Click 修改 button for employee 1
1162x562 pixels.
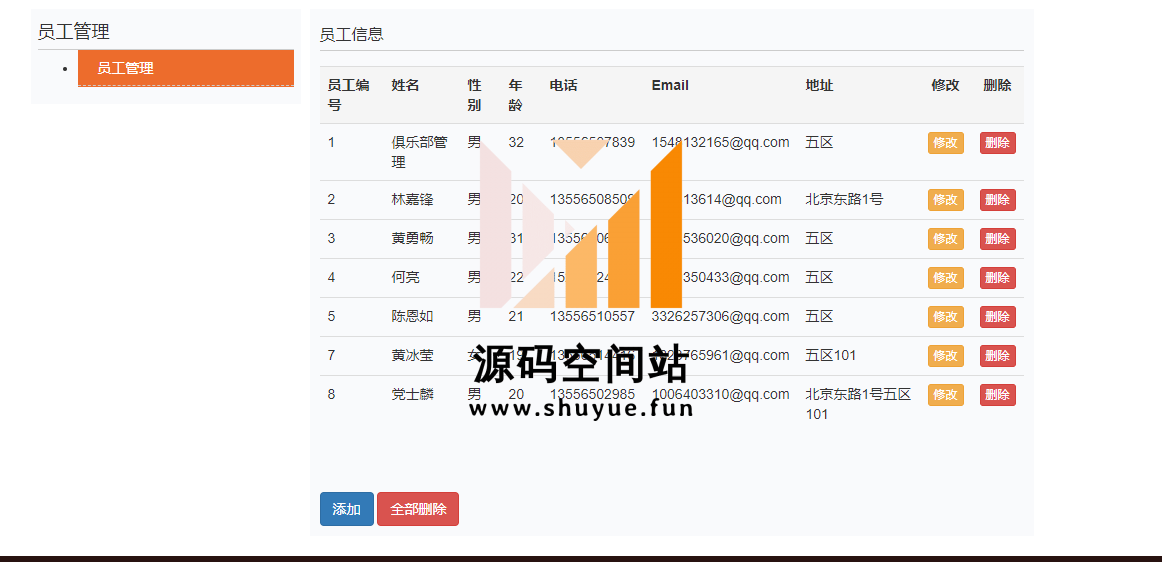point(945,143)
